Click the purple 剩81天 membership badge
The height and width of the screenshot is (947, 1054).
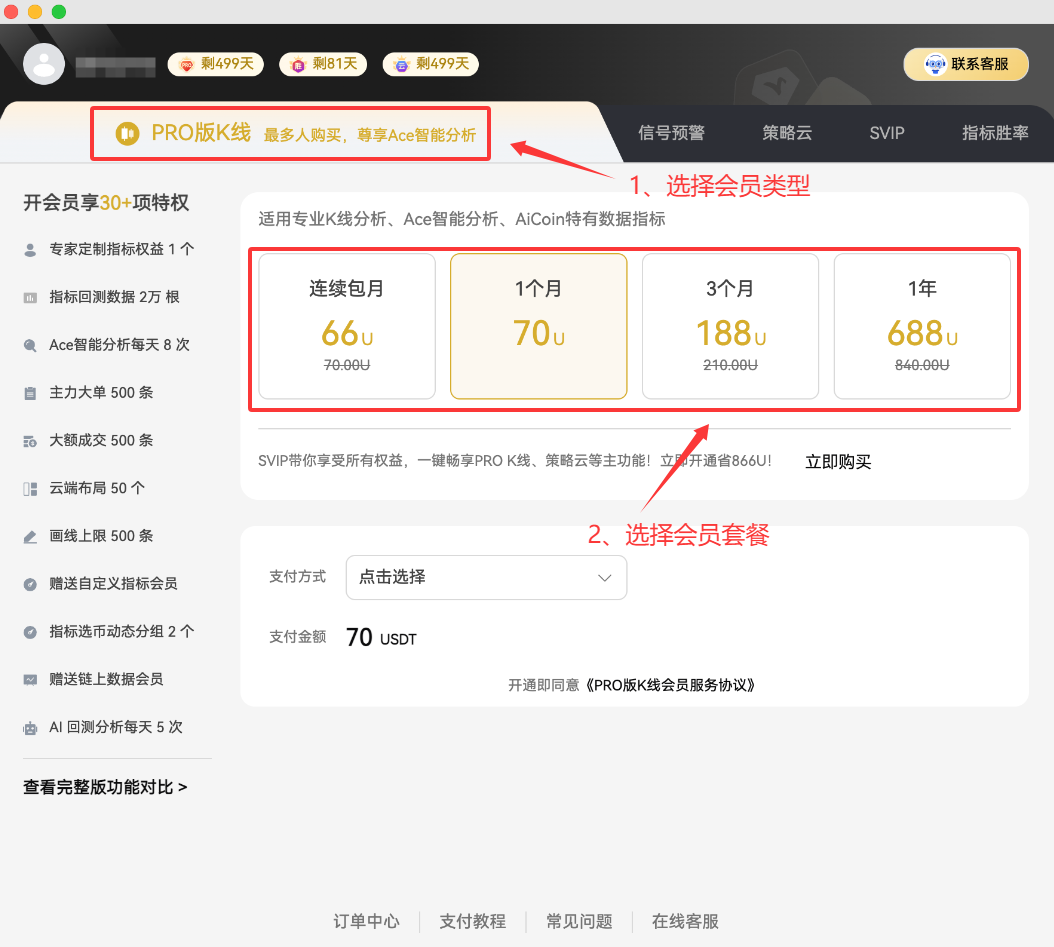tap(322, 63)
